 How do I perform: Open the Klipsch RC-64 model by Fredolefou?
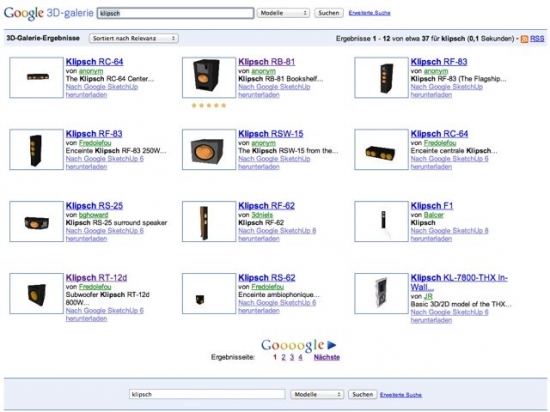(440, 134)
